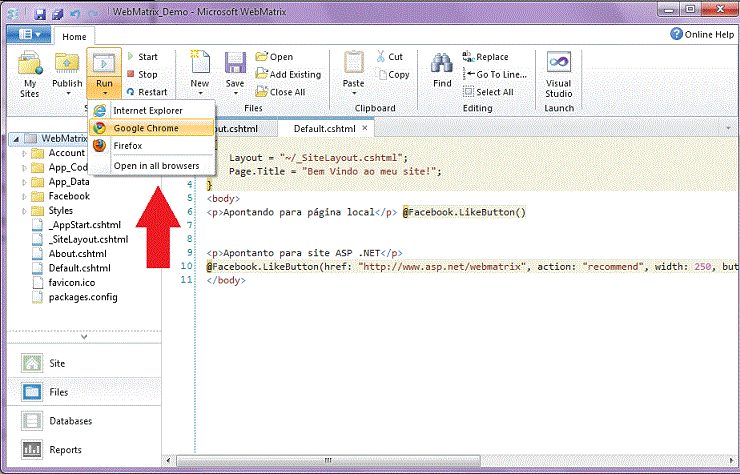The image size is (740, 474).
Task: Switch to the Default.cshtml tab
Action: pos(324,128)
